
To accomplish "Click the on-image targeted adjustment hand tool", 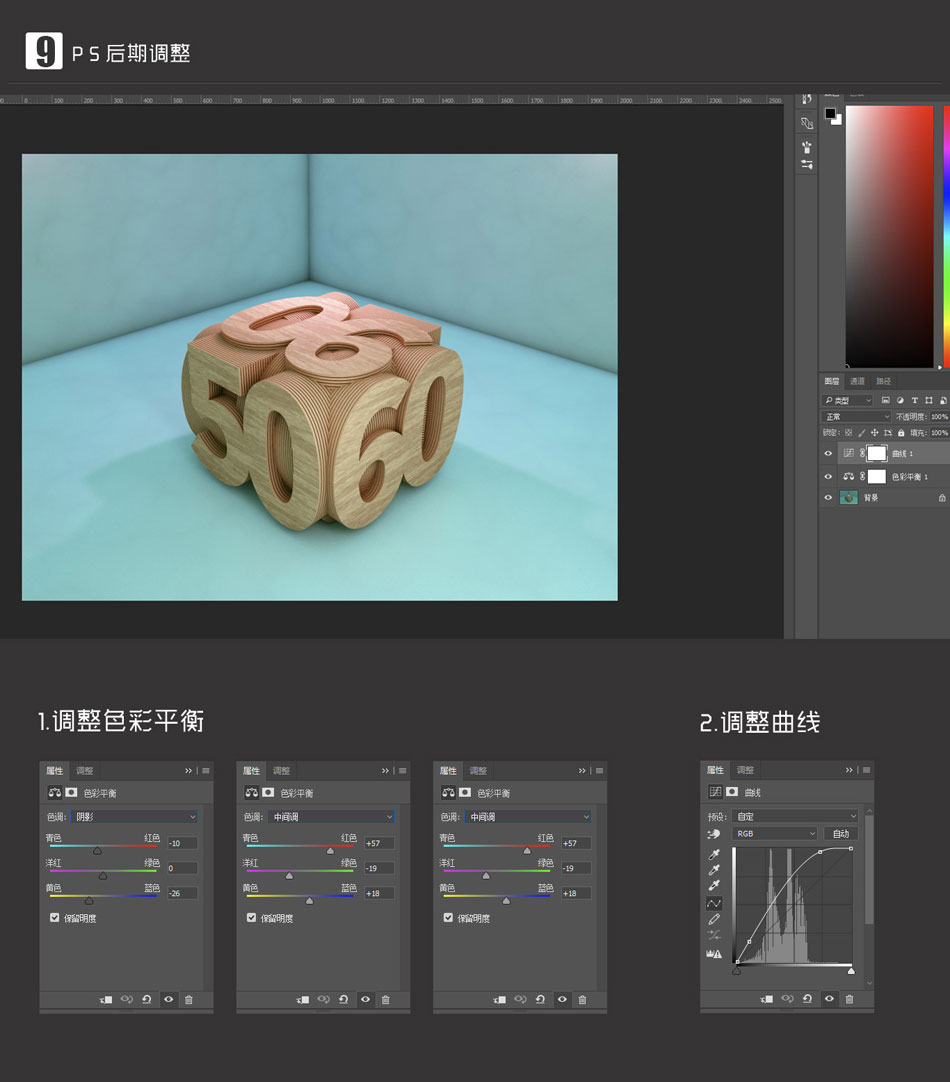I will tap(713, 834).
